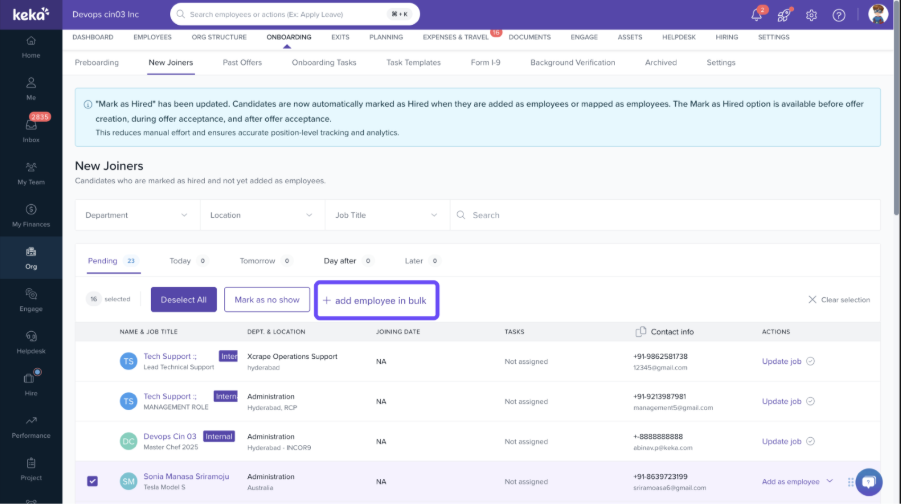901x504 pixels.
Task: Switch to the Onboarding Tasks tab
Action: [x=324, y=62]
